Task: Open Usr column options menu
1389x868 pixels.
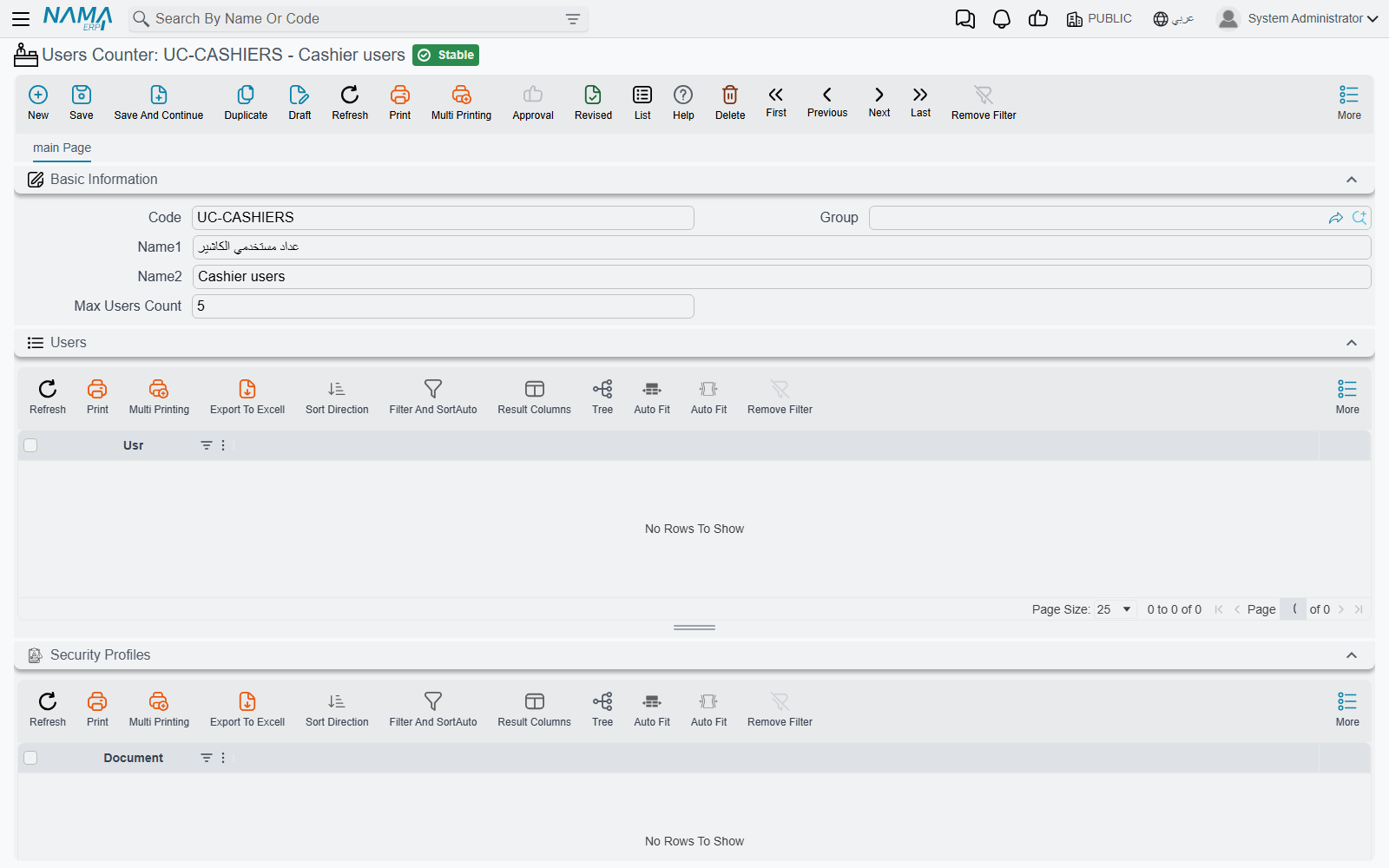Action: tap(223, 445)
